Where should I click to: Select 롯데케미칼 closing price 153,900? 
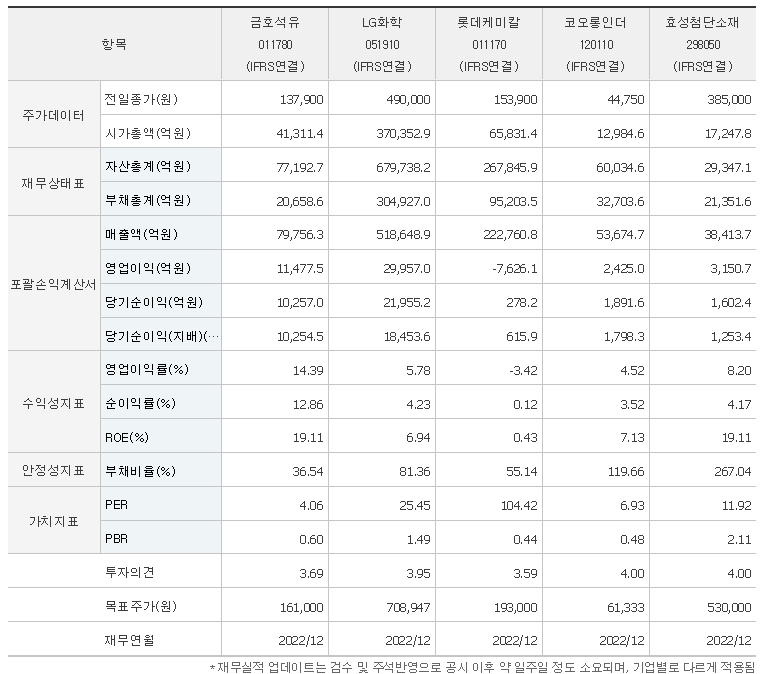[x=516, y=100]
